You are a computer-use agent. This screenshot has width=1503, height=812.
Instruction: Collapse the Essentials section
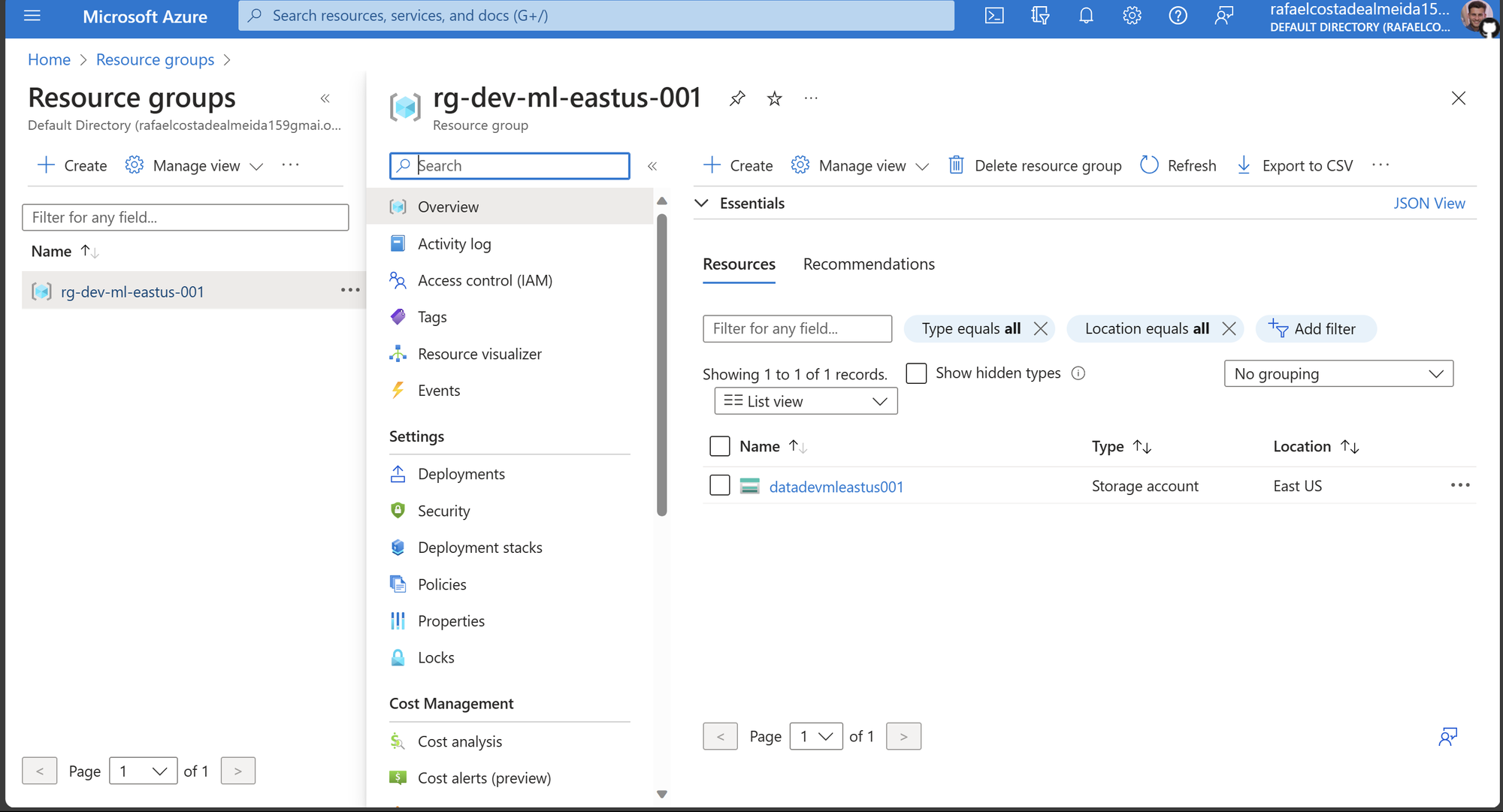point(702,204)
